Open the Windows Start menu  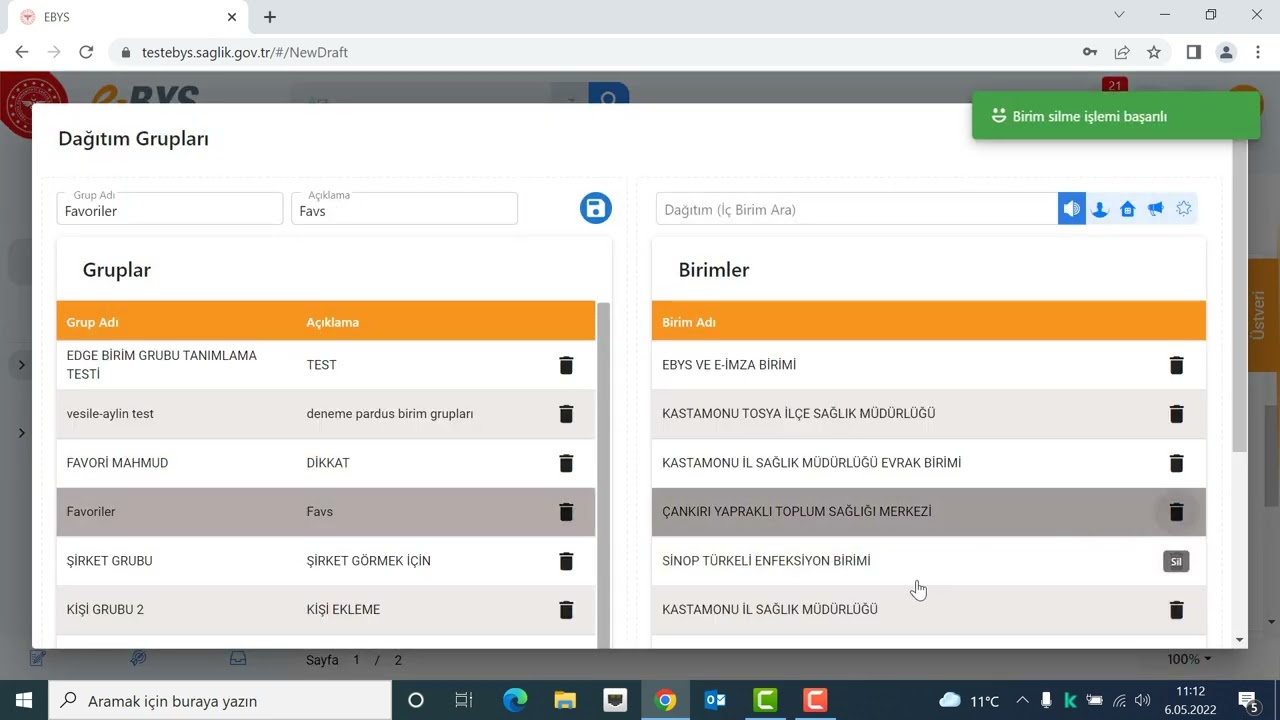24,700
